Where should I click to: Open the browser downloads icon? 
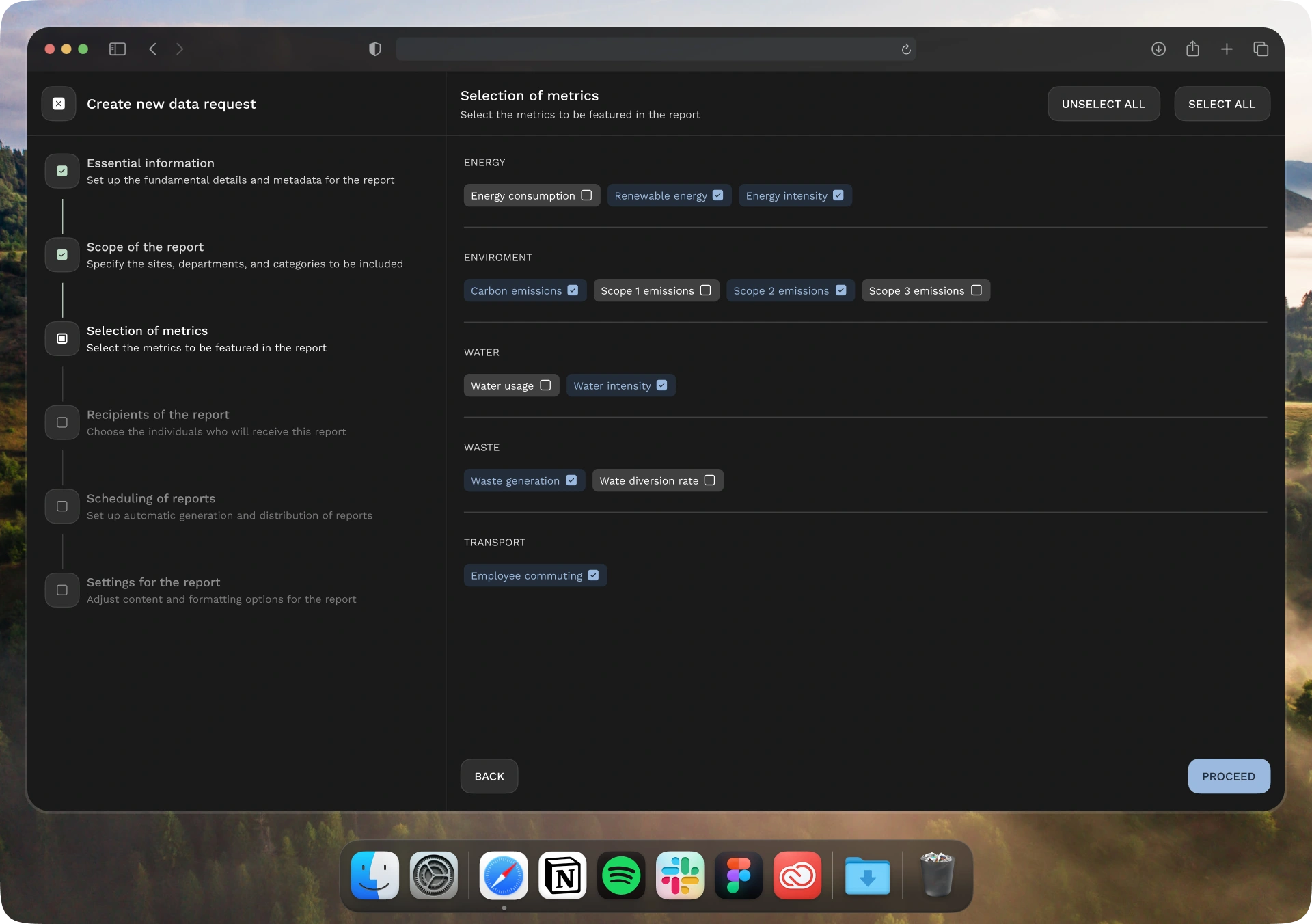point(1158,49)
